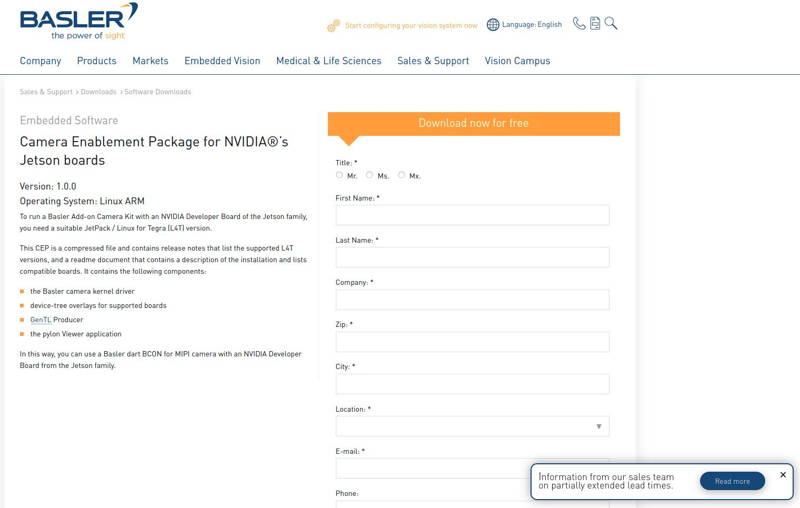Close the sales team notification
The width and height of the screenshot is (800, 508).
click(x=783, y=475)
